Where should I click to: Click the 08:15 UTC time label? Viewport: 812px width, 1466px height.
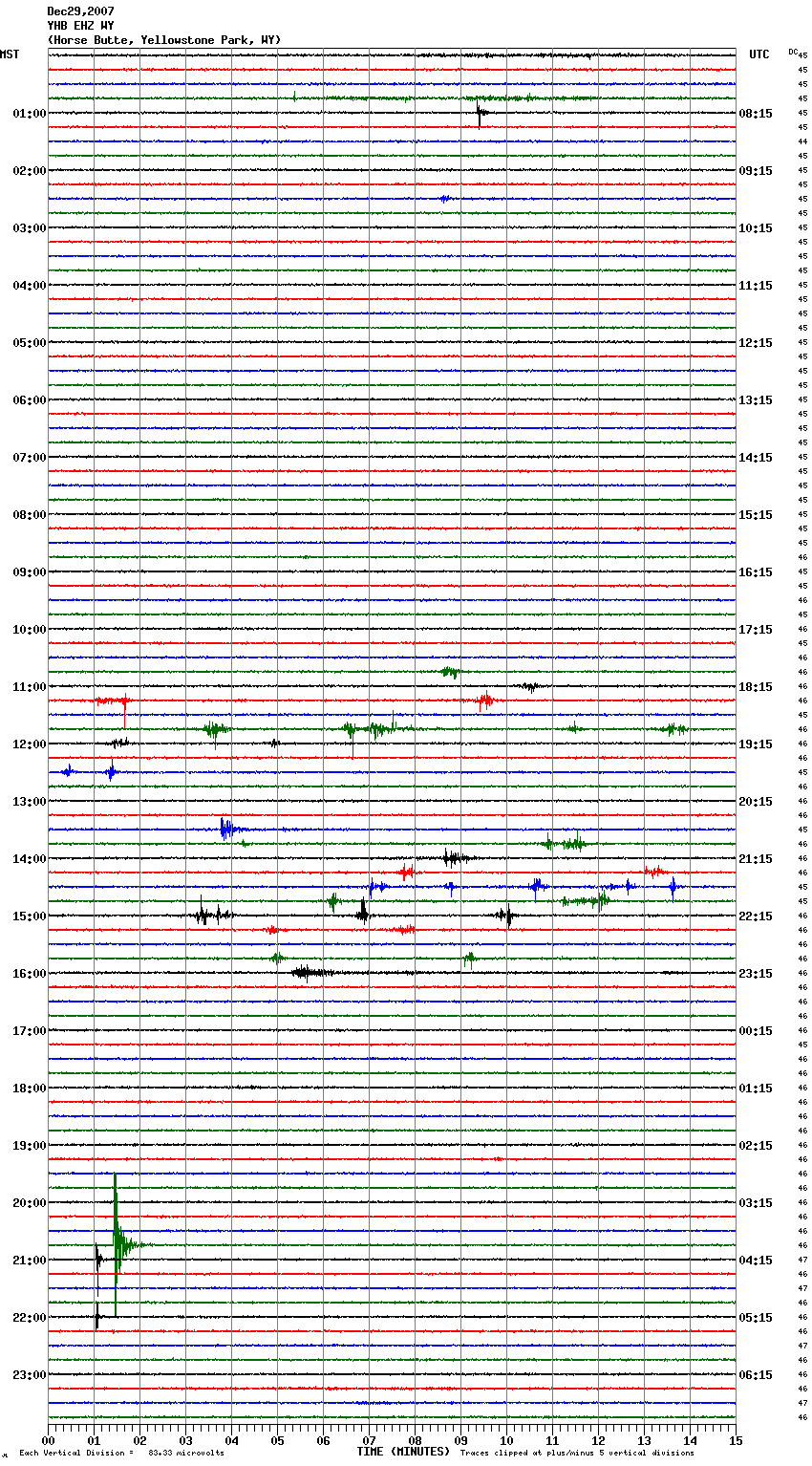click(x=756, y=114)
